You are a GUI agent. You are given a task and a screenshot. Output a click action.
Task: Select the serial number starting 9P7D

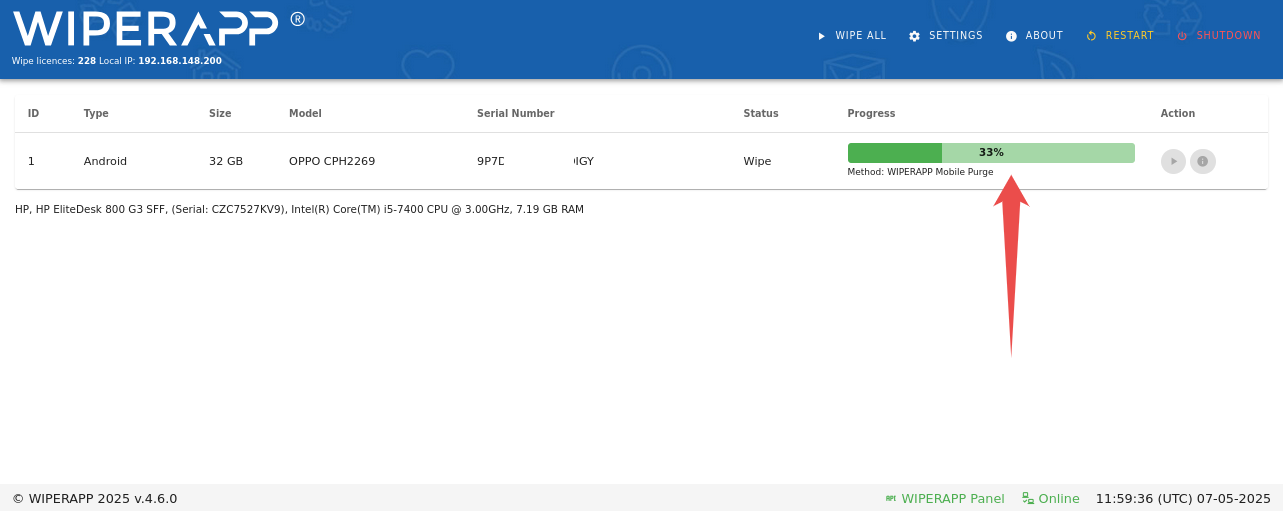(x=535, y=161)
